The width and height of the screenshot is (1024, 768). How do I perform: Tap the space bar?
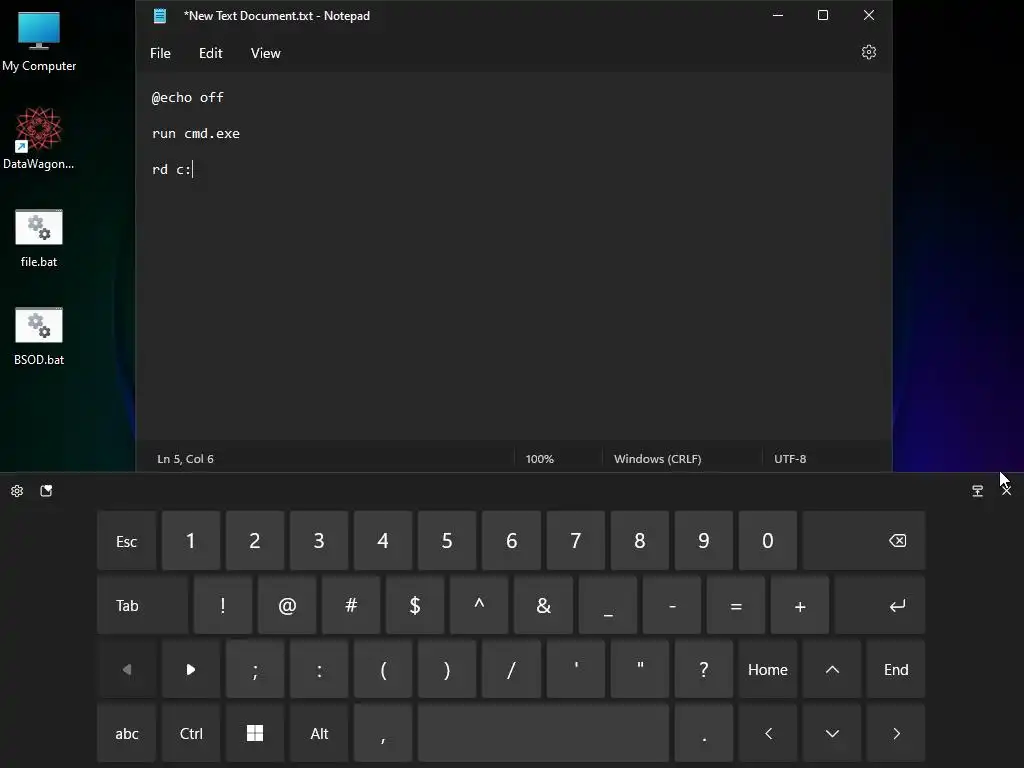point(543,733)
